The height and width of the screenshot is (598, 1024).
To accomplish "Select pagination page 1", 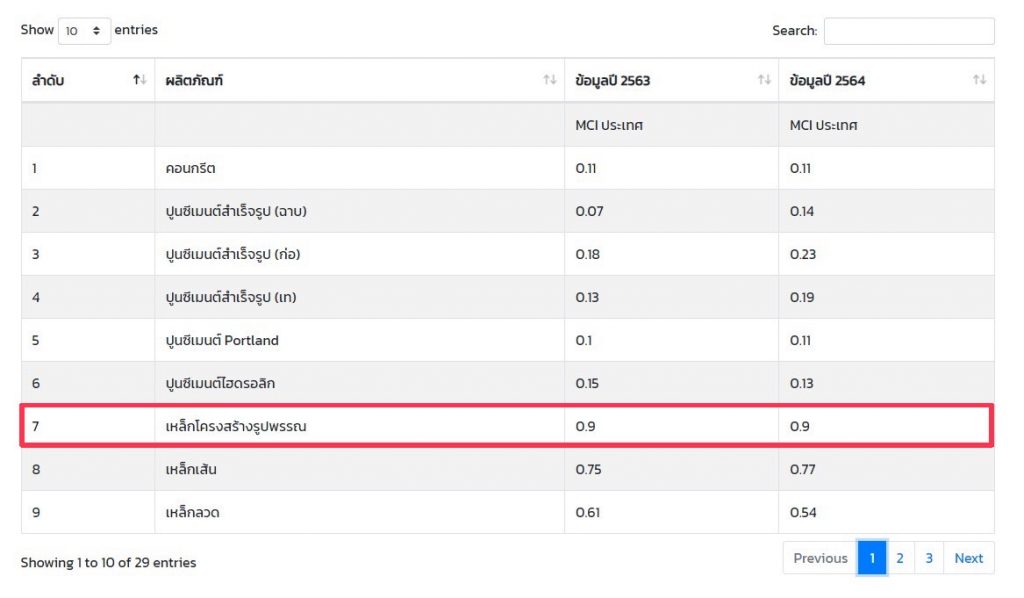I will (x=872, y=558).
